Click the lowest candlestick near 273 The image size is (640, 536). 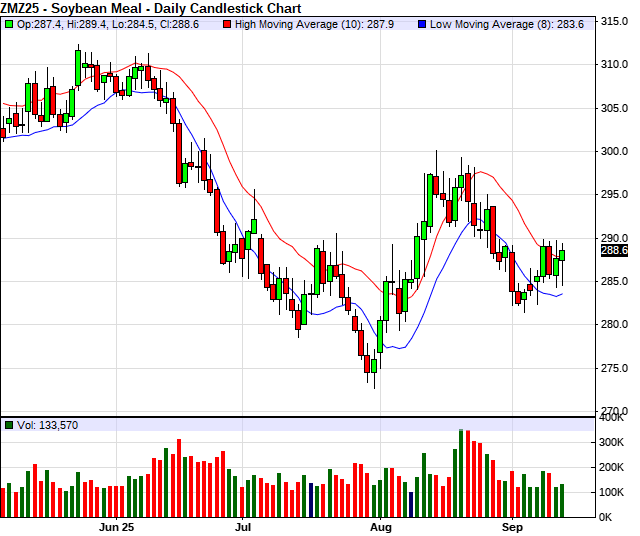(x=373, y=364)
